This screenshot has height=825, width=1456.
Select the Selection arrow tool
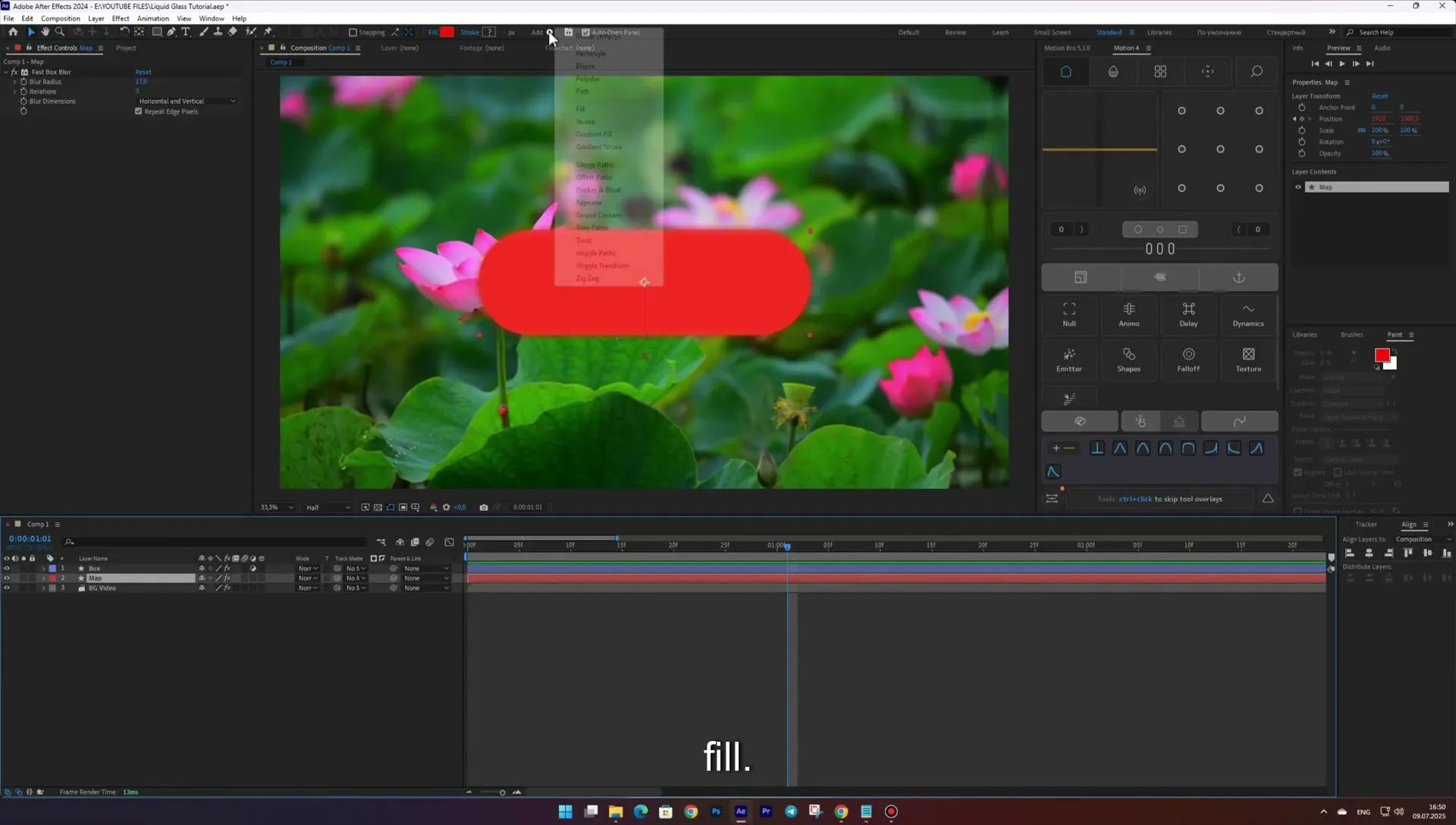click(31, 32)
